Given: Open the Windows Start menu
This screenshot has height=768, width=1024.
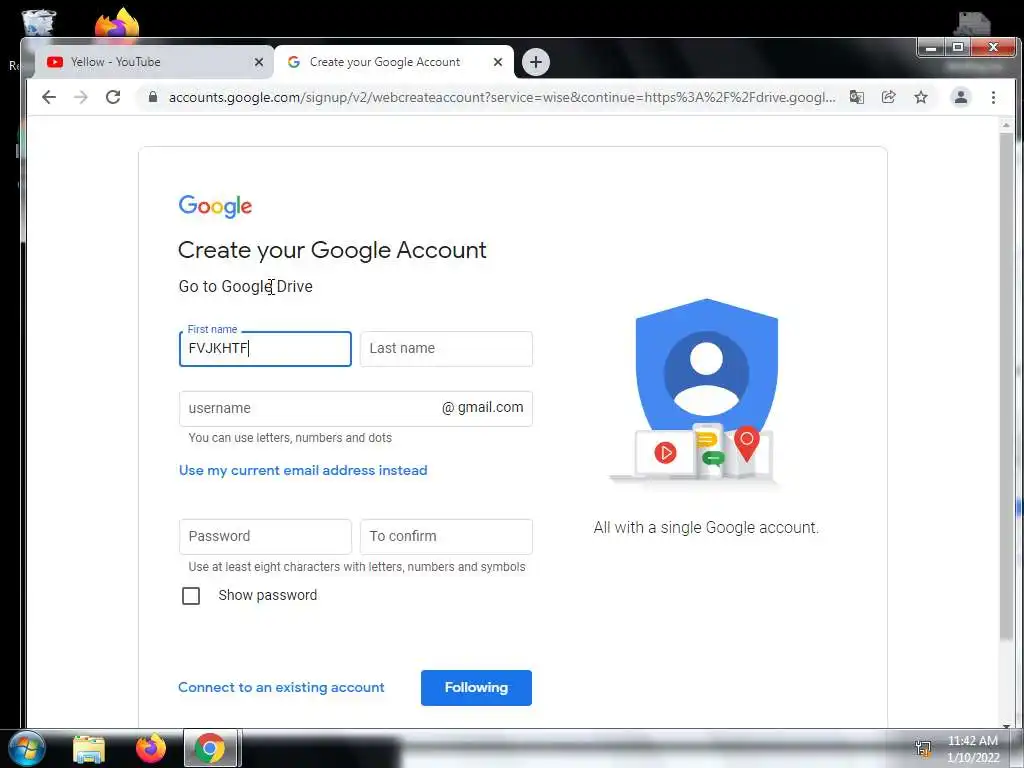Looking at the screenshot, I should point(26,748).
